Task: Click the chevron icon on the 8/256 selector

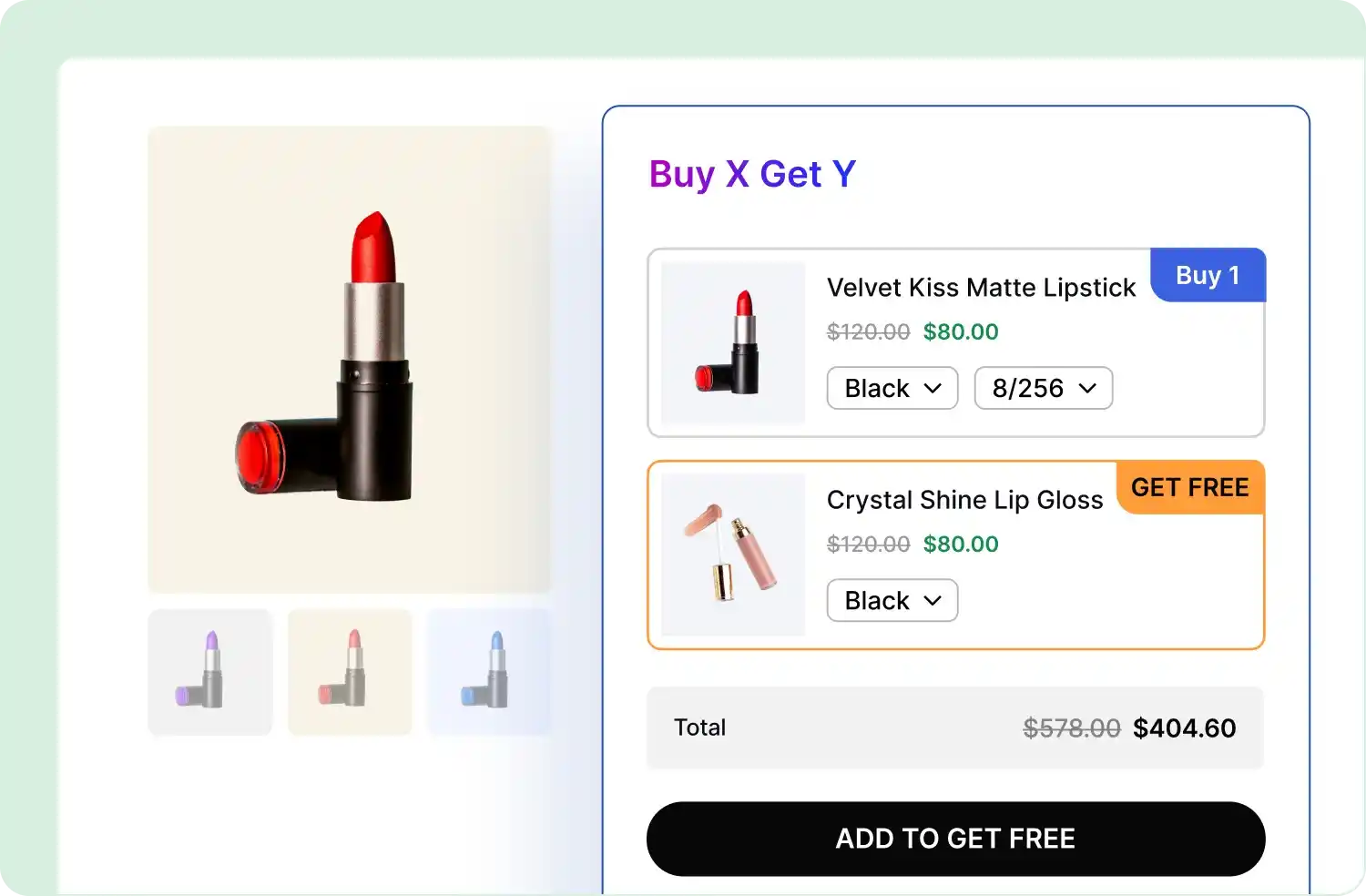Action: [x=1087, y=388]
